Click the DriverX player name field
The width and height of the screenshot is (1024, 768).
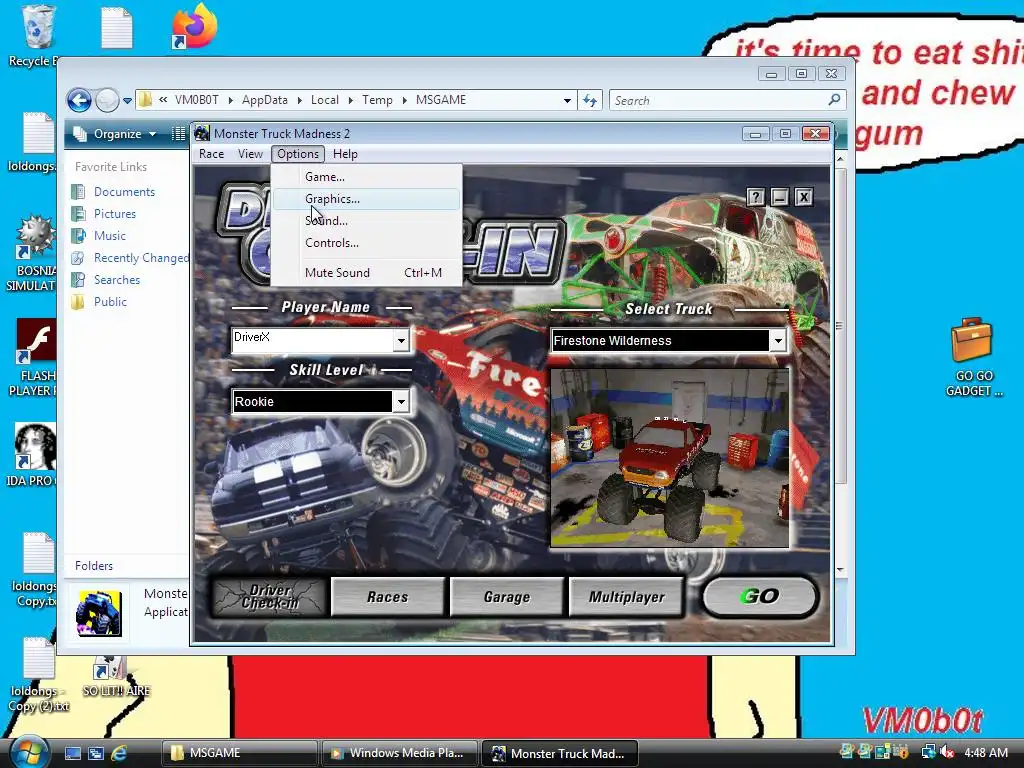[x=313, y=340]
